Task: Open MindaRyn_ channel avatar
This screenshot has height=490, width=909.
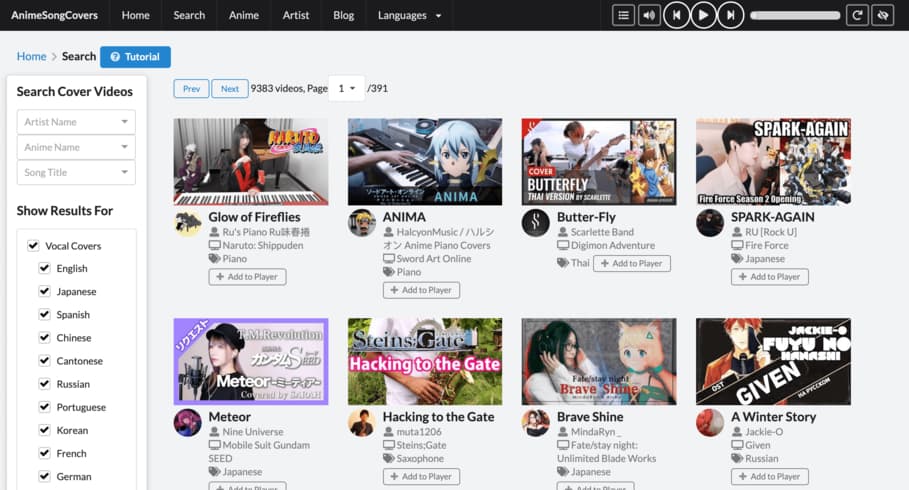Action: (536, 423)
